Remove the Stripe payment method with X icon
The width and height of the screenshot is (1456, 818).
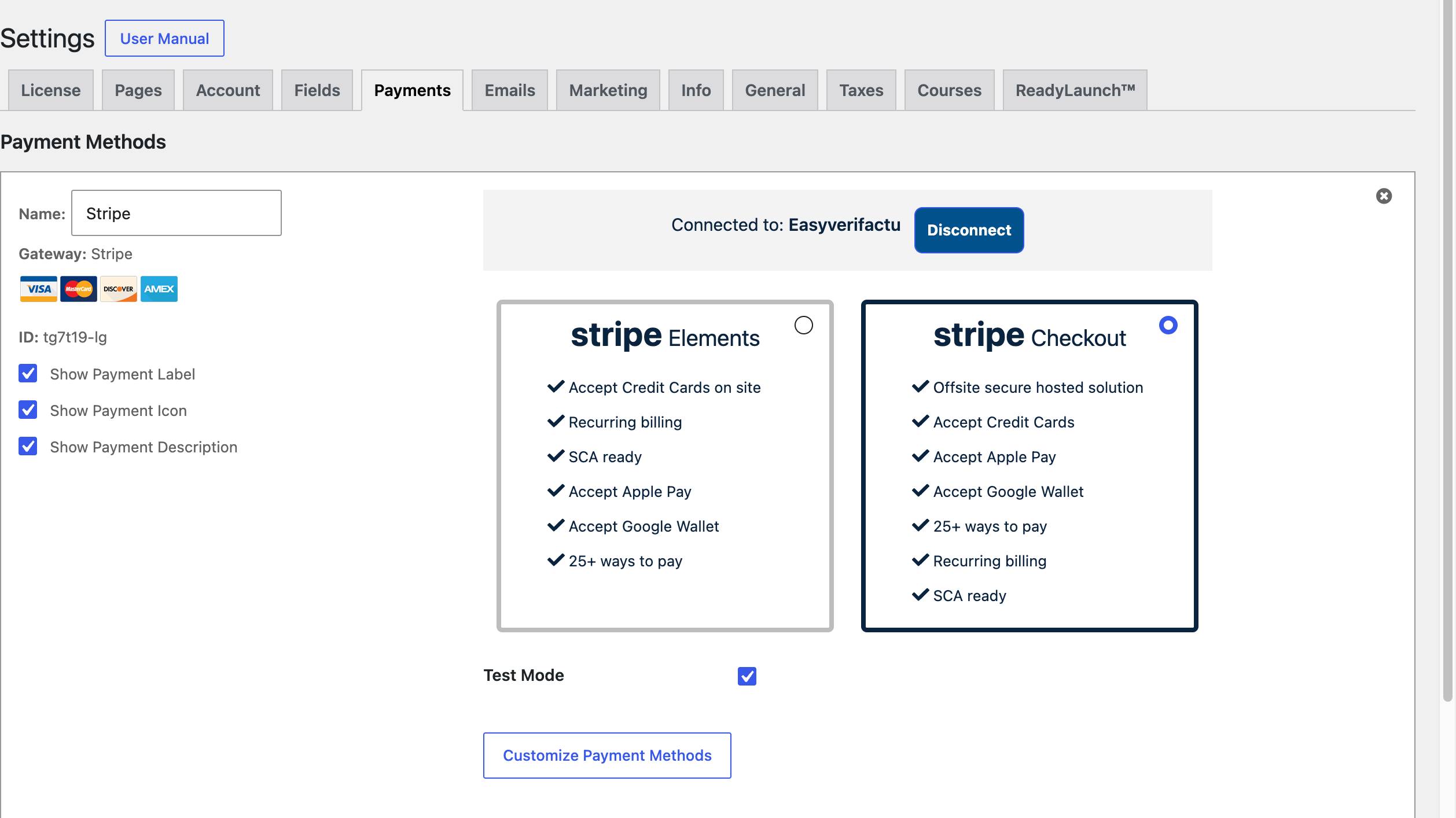[x=1384, y=196]
